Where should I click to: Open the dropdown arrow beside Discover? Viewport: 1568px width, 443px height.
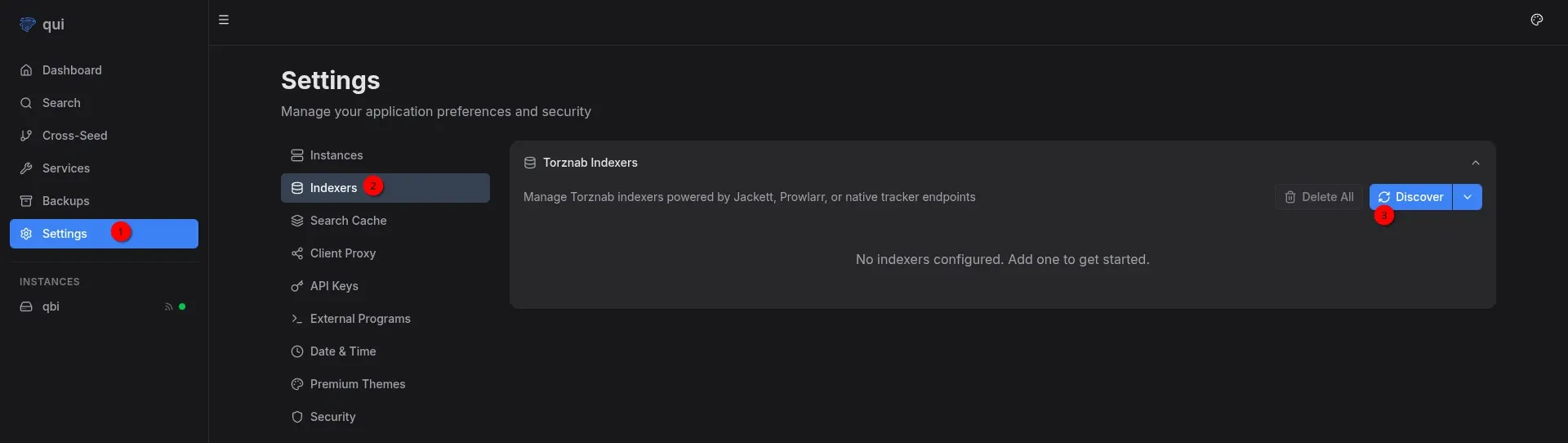coord(1468,197)
